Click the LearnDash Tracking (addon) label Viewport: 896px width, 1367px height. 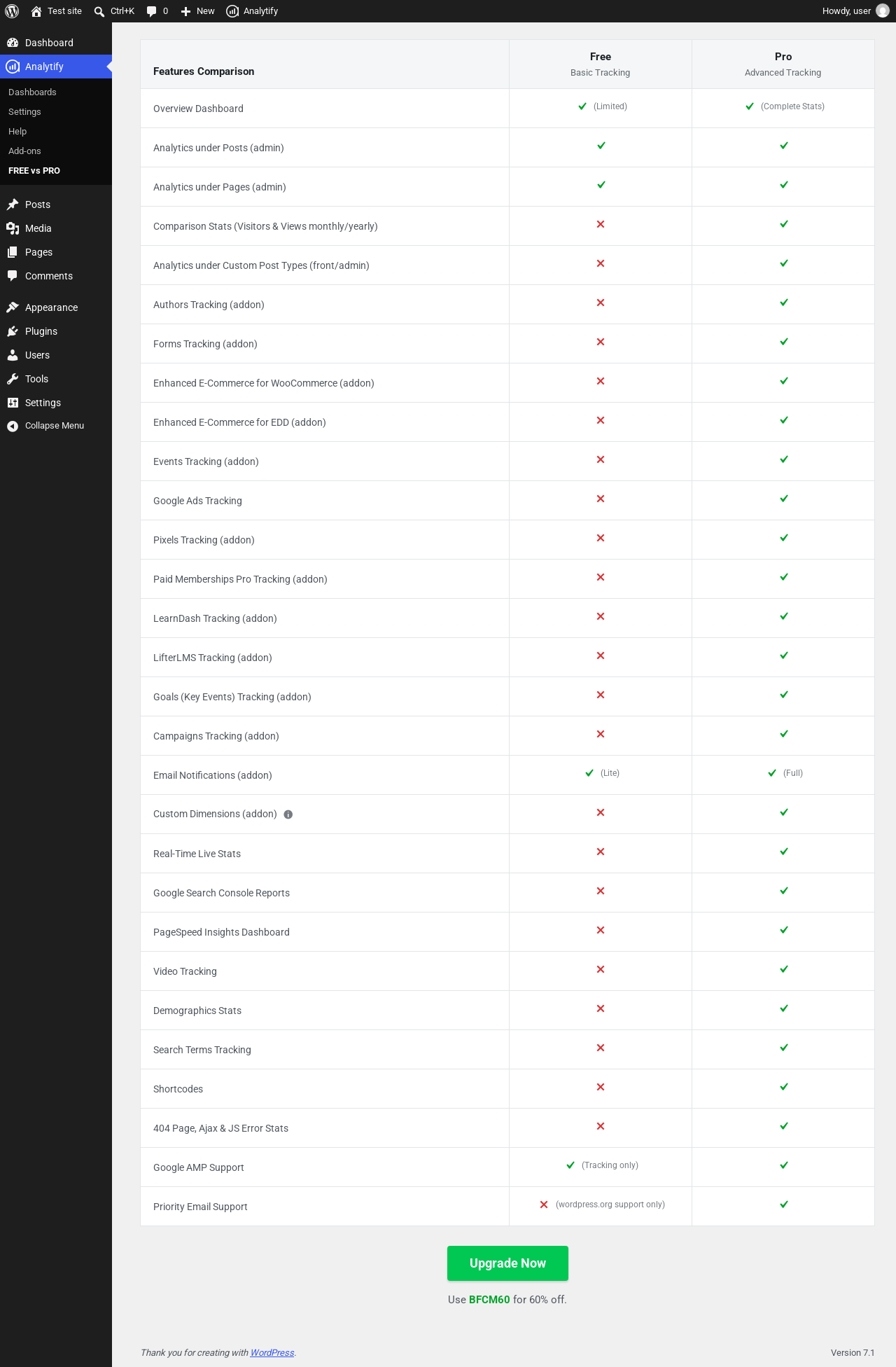tap(215, 618)
